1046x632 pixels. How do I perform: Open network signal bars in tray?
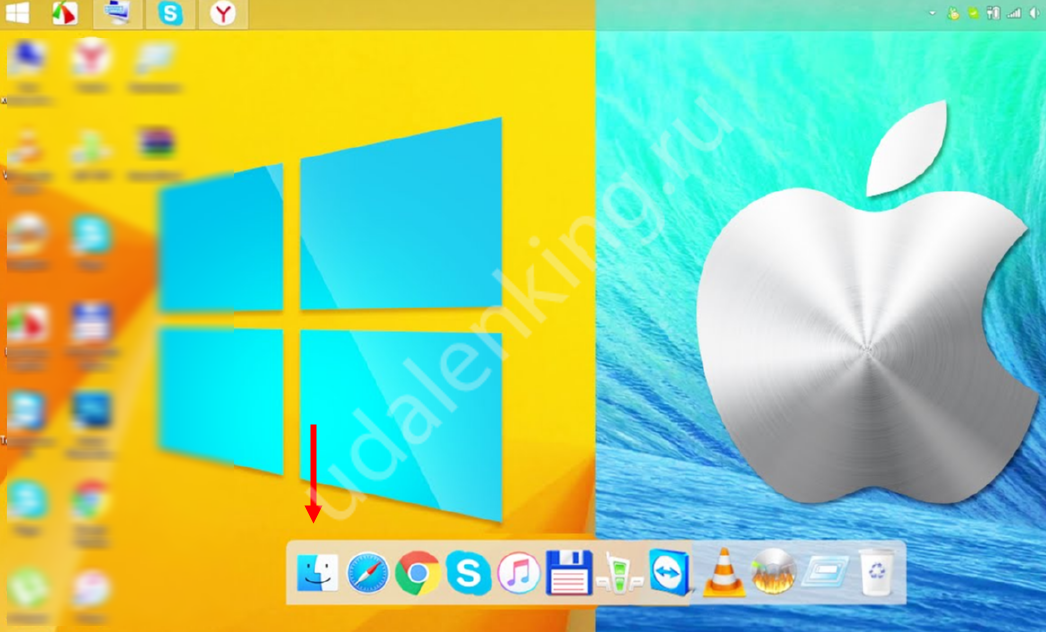pos(1014,13)
